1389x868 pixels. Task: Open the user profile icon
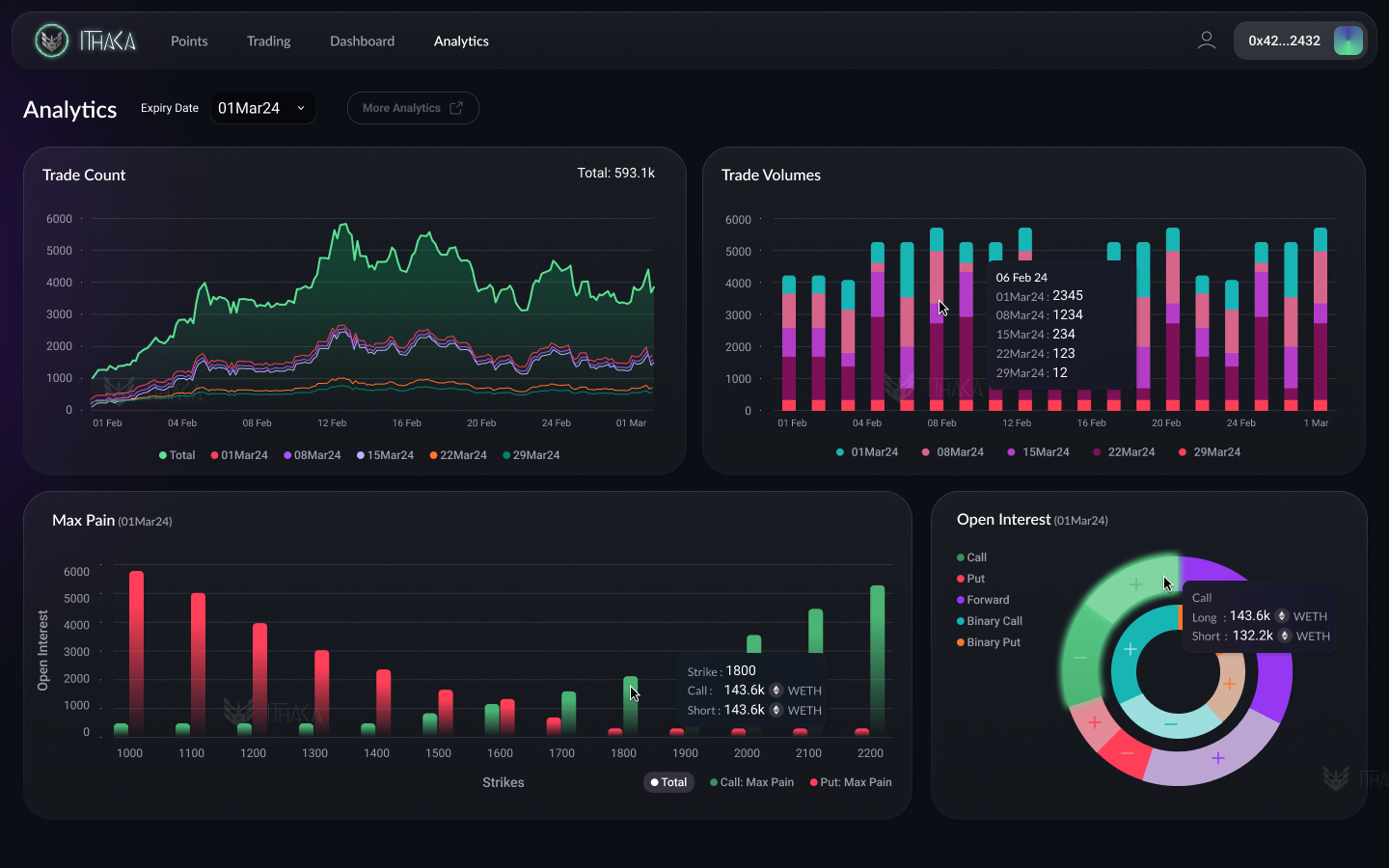(x=1206, y=41)
